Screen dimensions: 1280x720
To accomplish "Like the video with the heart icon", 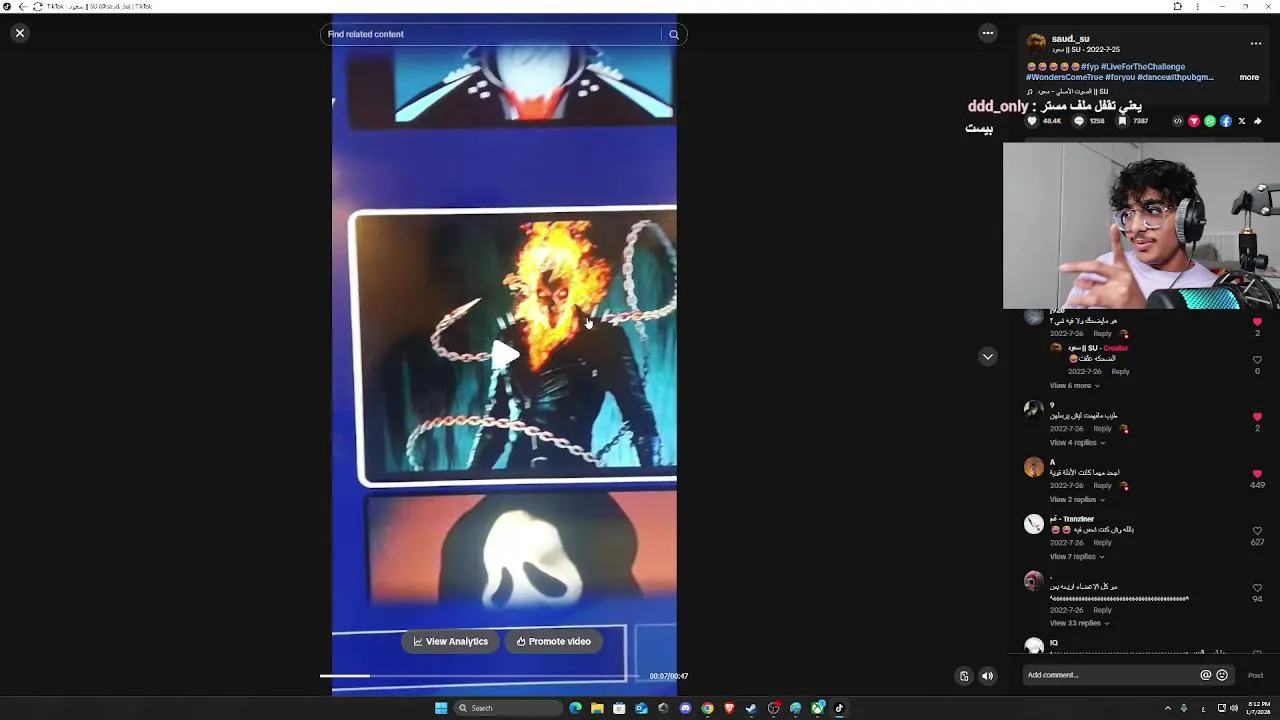I will tap(1033, 121).
